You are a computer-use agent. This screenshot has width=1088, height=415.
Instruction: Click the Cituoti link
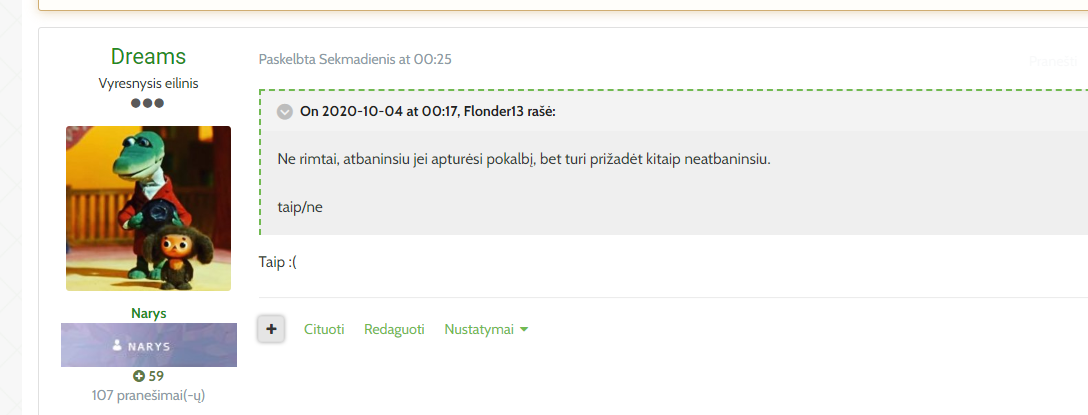click(324, 329)
